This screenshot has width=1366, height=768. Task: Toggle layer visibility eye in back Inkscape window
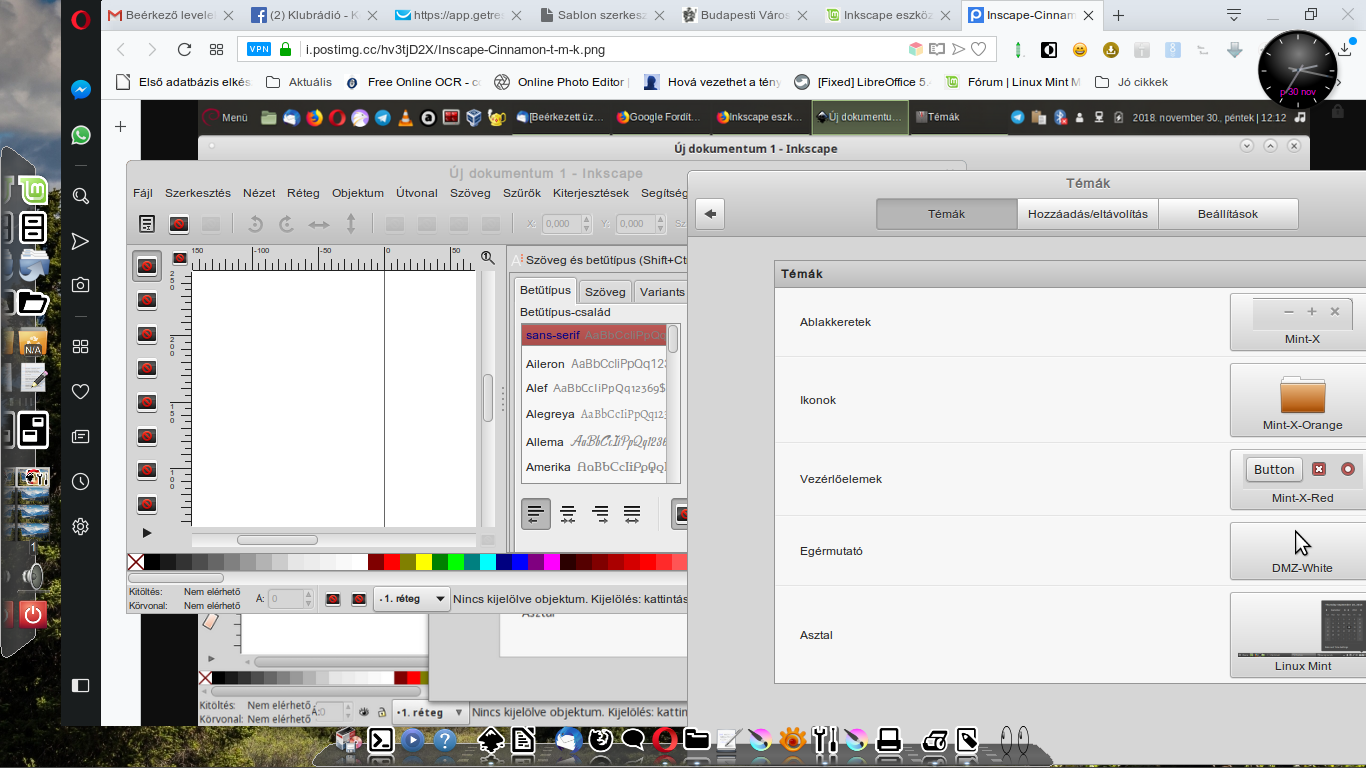pos(365,712)
